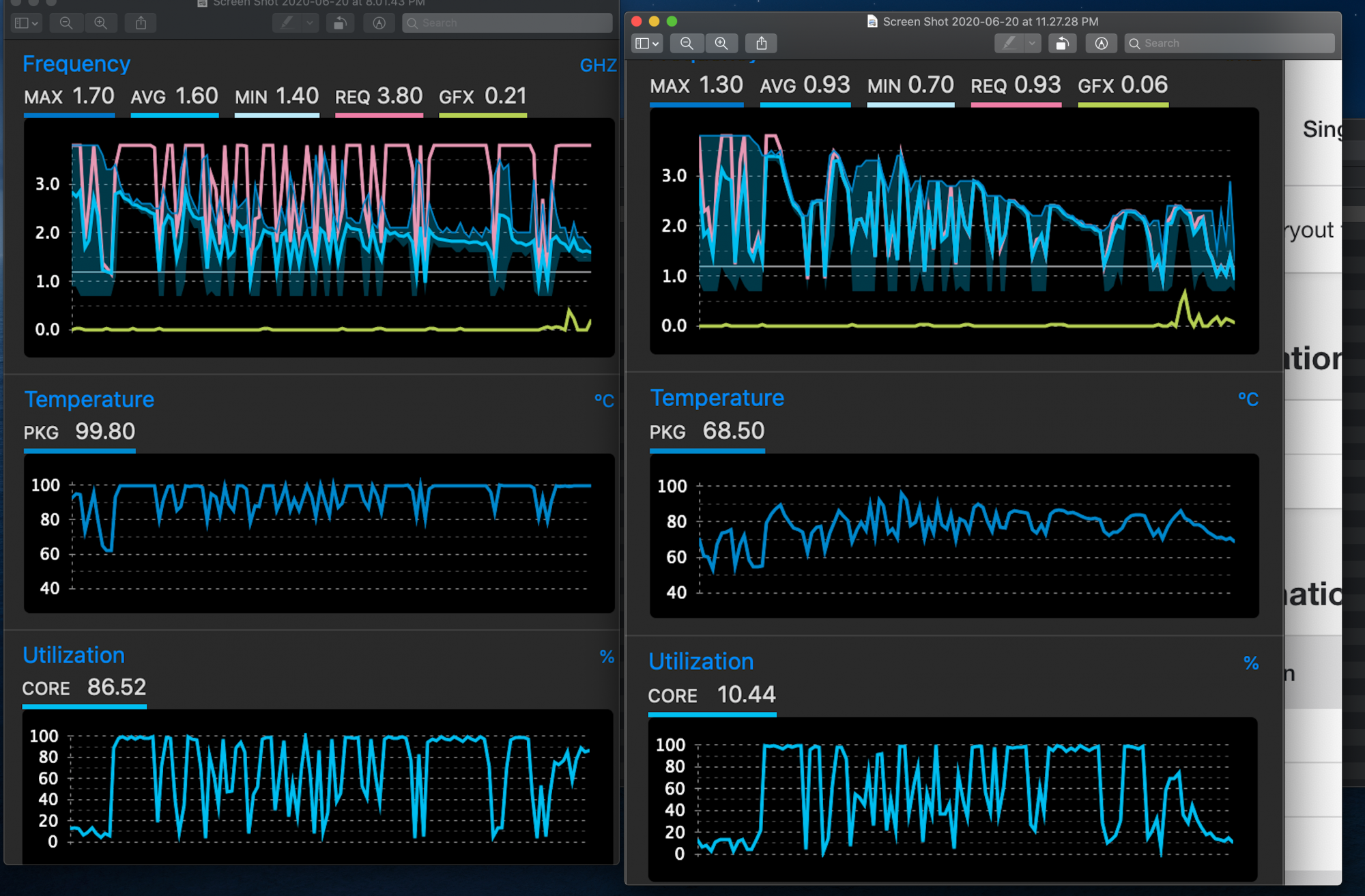The height and width of the screenshot is (896, 1365).
Task: Open the sidebar view menu in 11.27.28 window
Action: pyautogui.click(x=646, y=43)
